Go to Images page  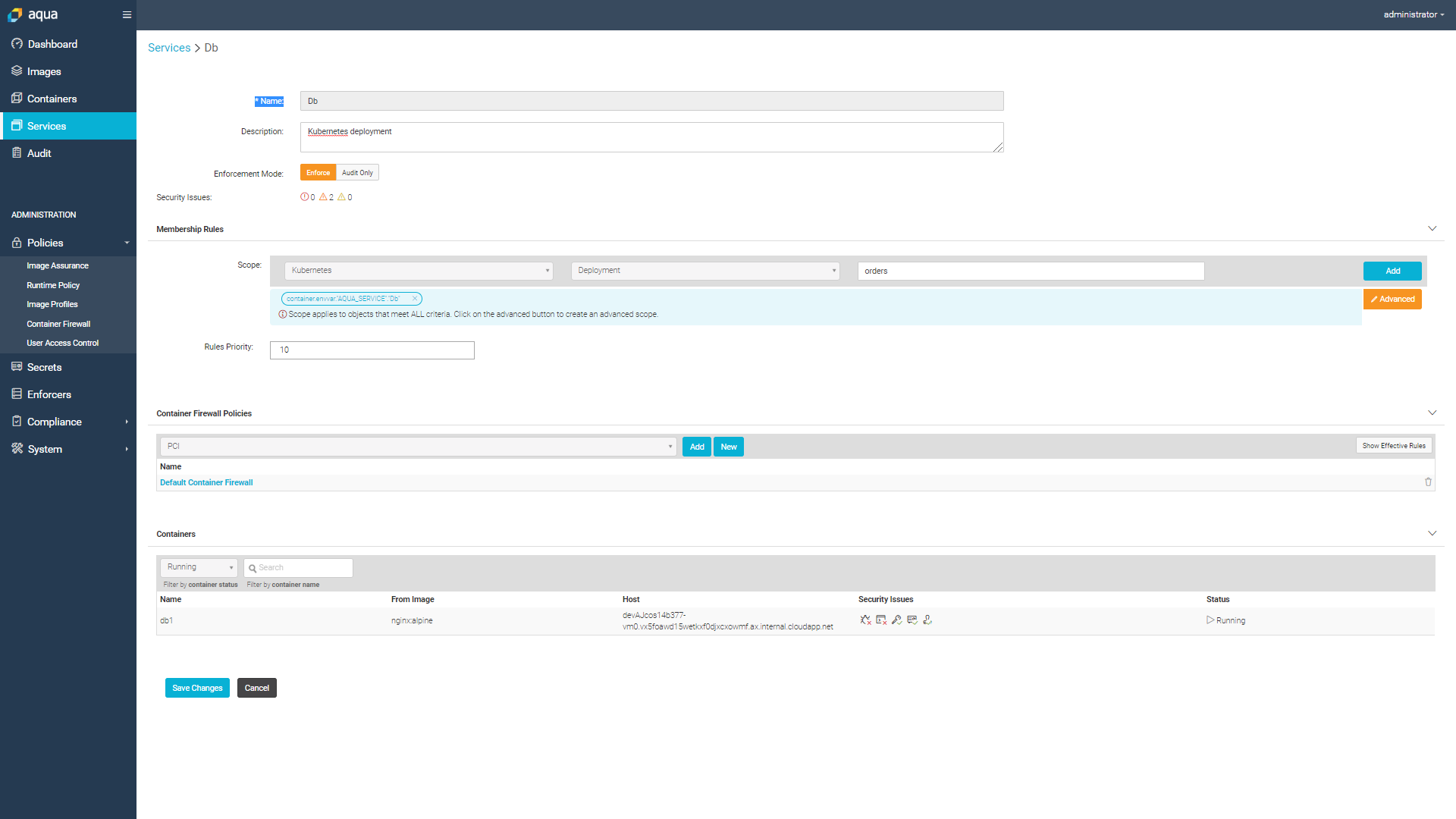coord(44,71)
